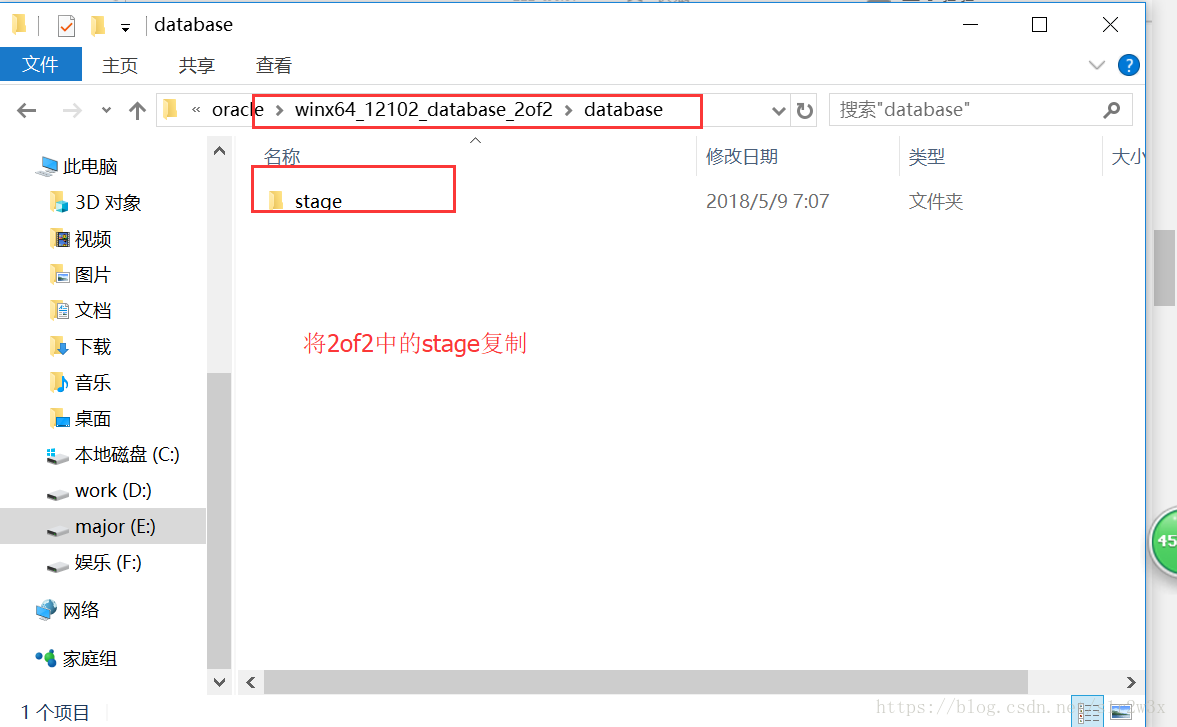
Task: Select the stage folder
Action: pyautogui.click(x=318, y=201)
